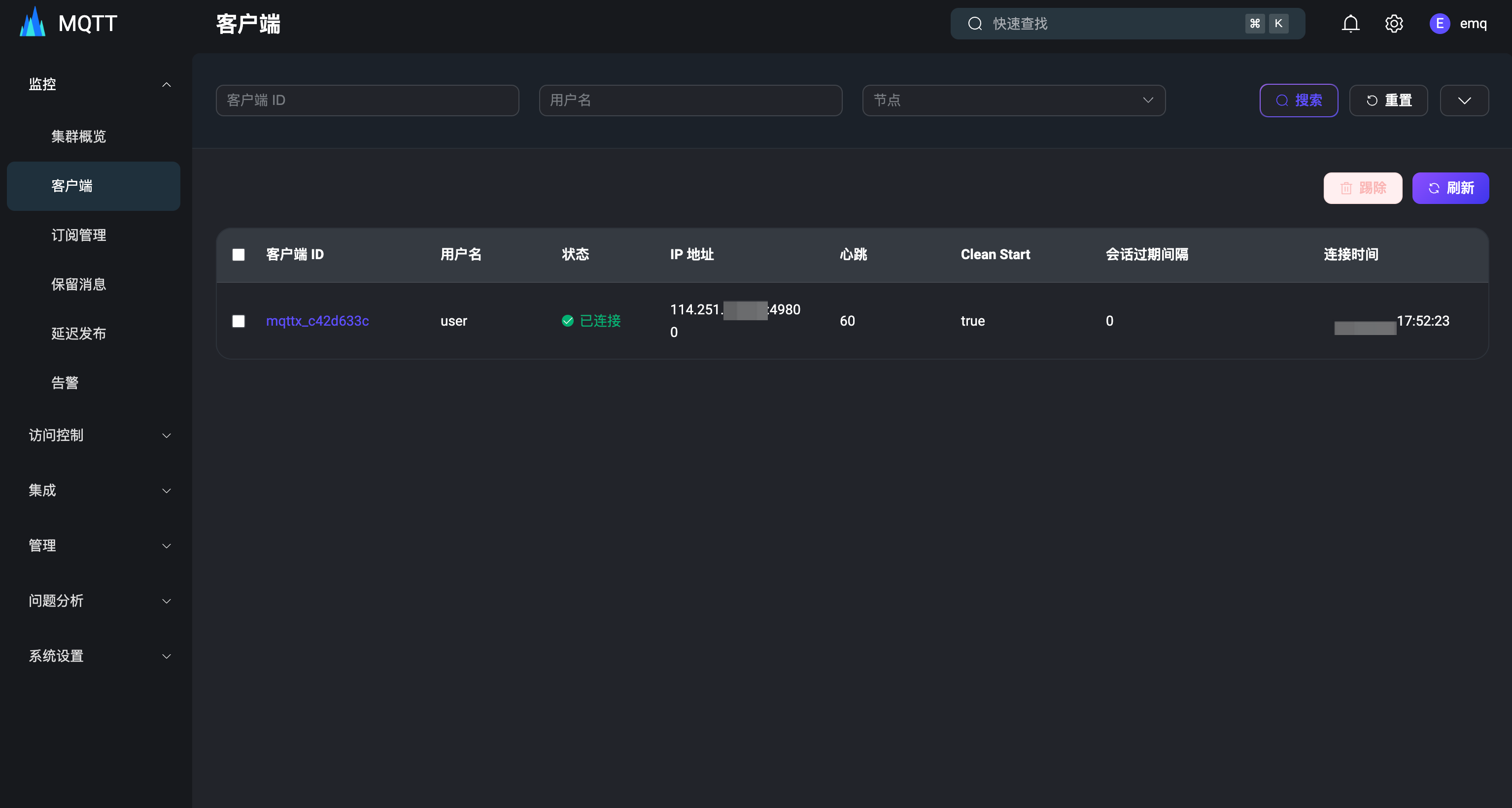Click the 踢除 button
Screen dimensions: 1512x808
coord(1362,188)
